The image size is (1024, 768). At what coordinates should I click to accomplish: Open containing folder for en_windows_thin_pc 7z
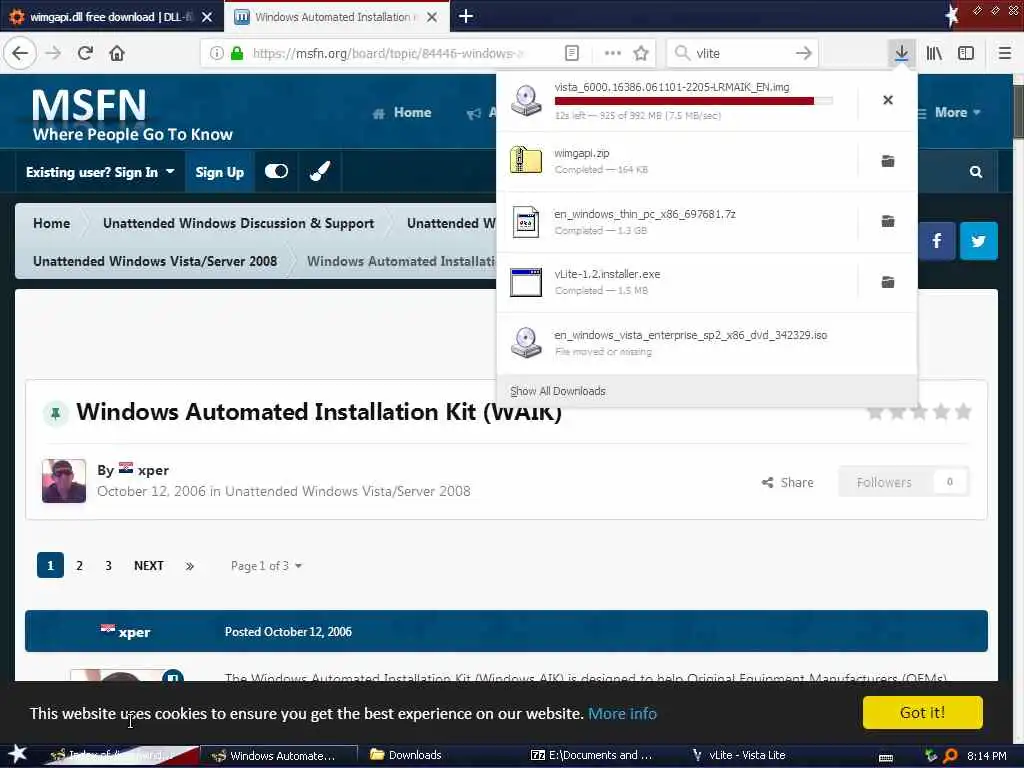888,221
